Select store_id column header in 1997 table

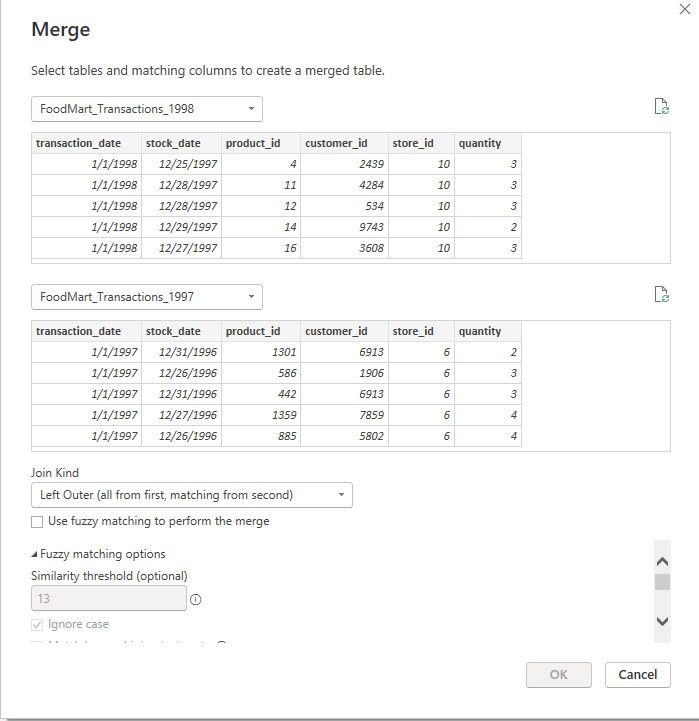click(421, 332)
